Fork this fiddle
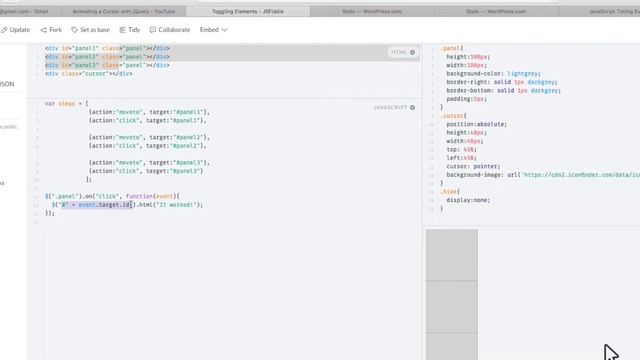 51,30
